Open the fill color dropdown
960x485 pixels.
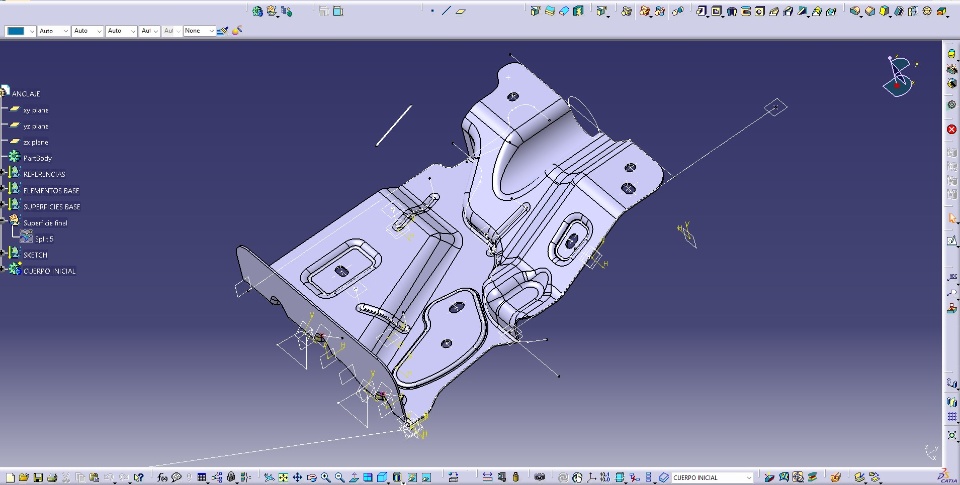point(20,31)
